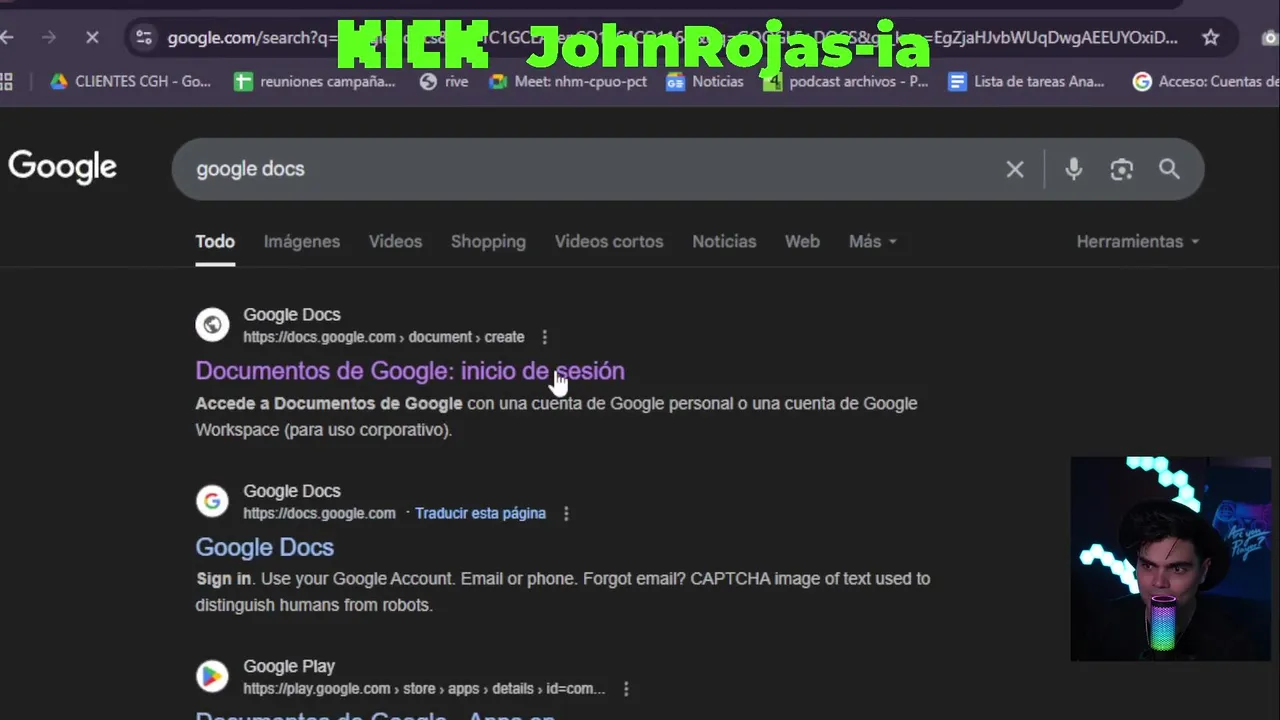Click the address bar URL
The image size is (1280, 720).
click(x=672, y=38)
